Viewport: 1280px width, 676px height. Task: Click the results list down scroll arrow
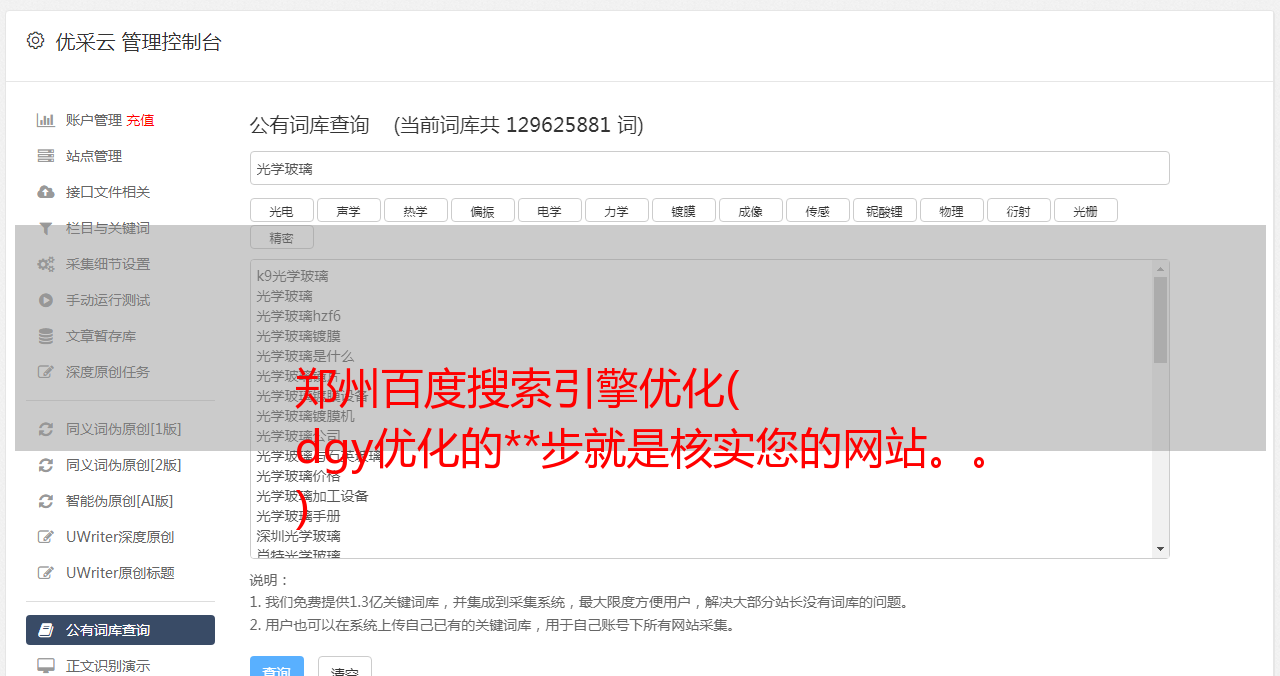tap(1160, 549)
